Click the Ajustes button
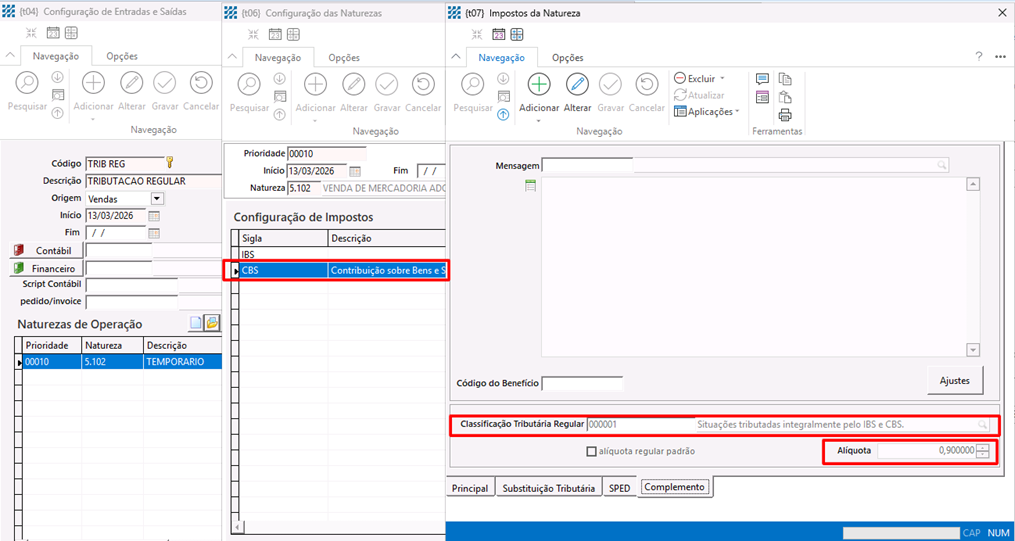 pyautogui.click(x=954, y=380)
